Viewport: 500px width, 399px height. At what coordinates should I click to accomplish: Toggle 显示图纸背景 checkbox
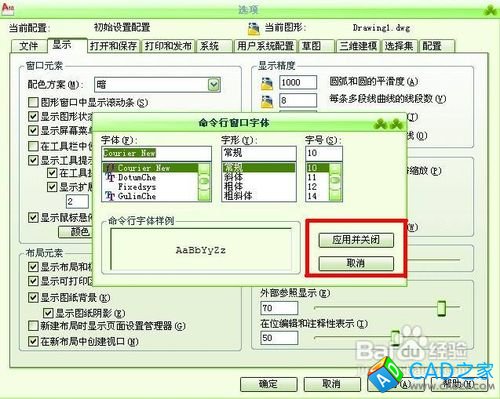point(33,297)
